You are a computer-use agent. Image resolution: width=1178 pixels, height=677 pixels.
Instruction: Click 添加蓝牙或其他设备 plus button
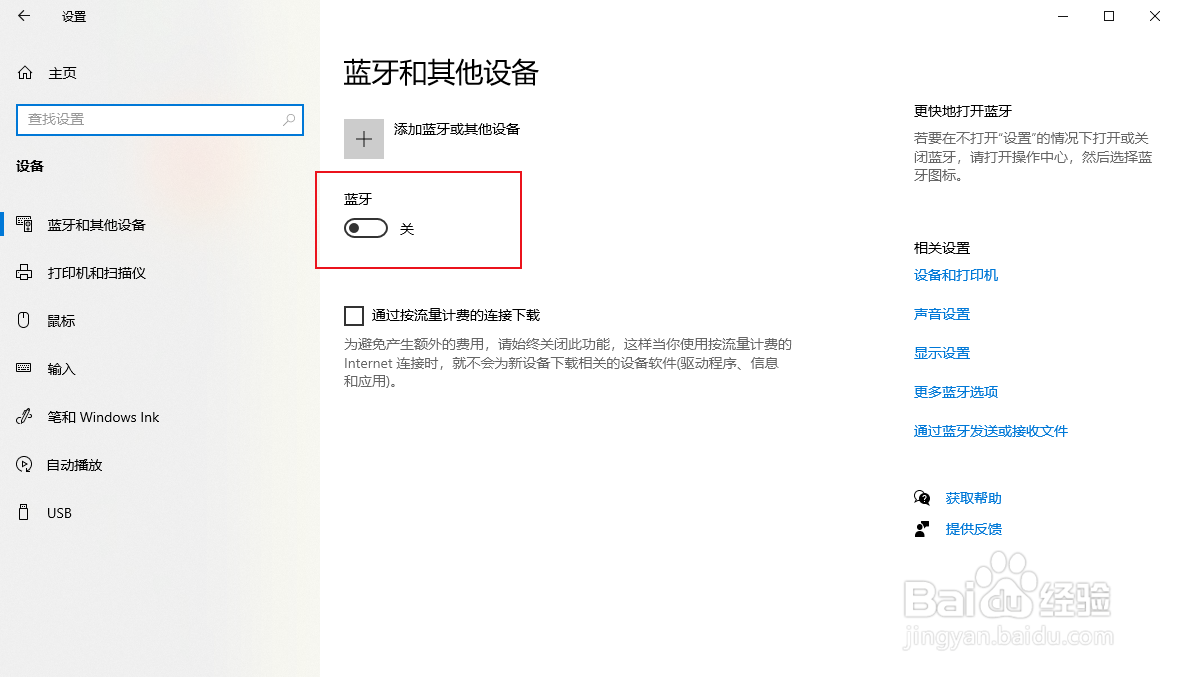tap(363, 138)
